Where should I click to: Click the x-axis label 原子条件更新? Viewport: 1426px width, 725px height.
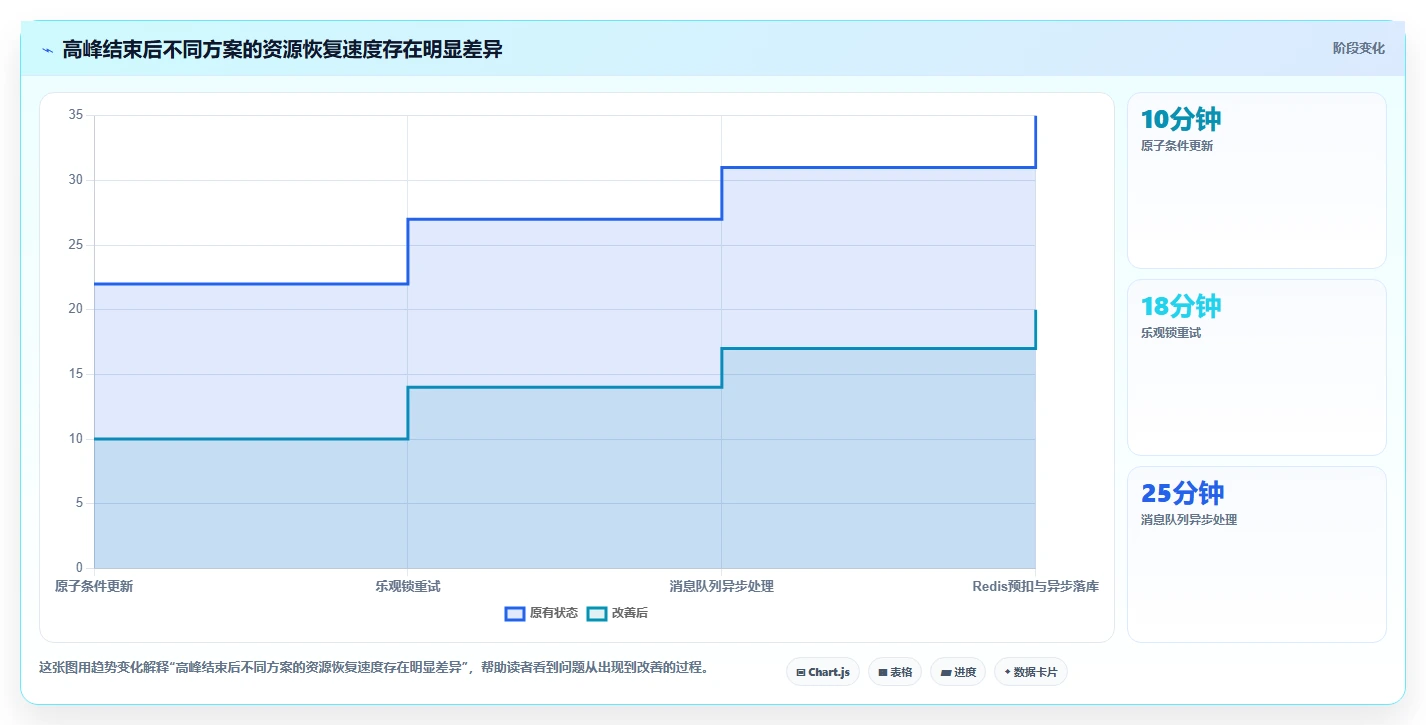[94, 586]
